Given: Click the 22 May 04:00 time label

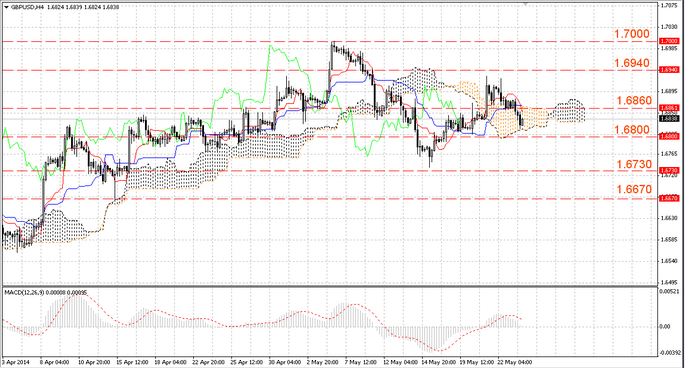Looking at the screenshot, I should (x=515, y=362).
